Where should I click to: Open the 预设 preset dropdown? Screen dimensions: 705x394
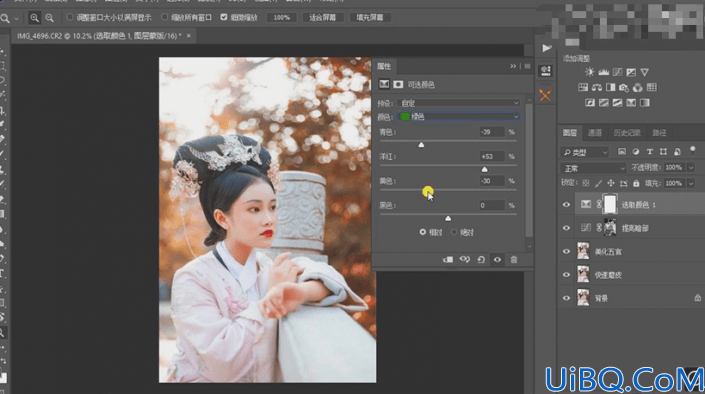click(x=458, y=103)
